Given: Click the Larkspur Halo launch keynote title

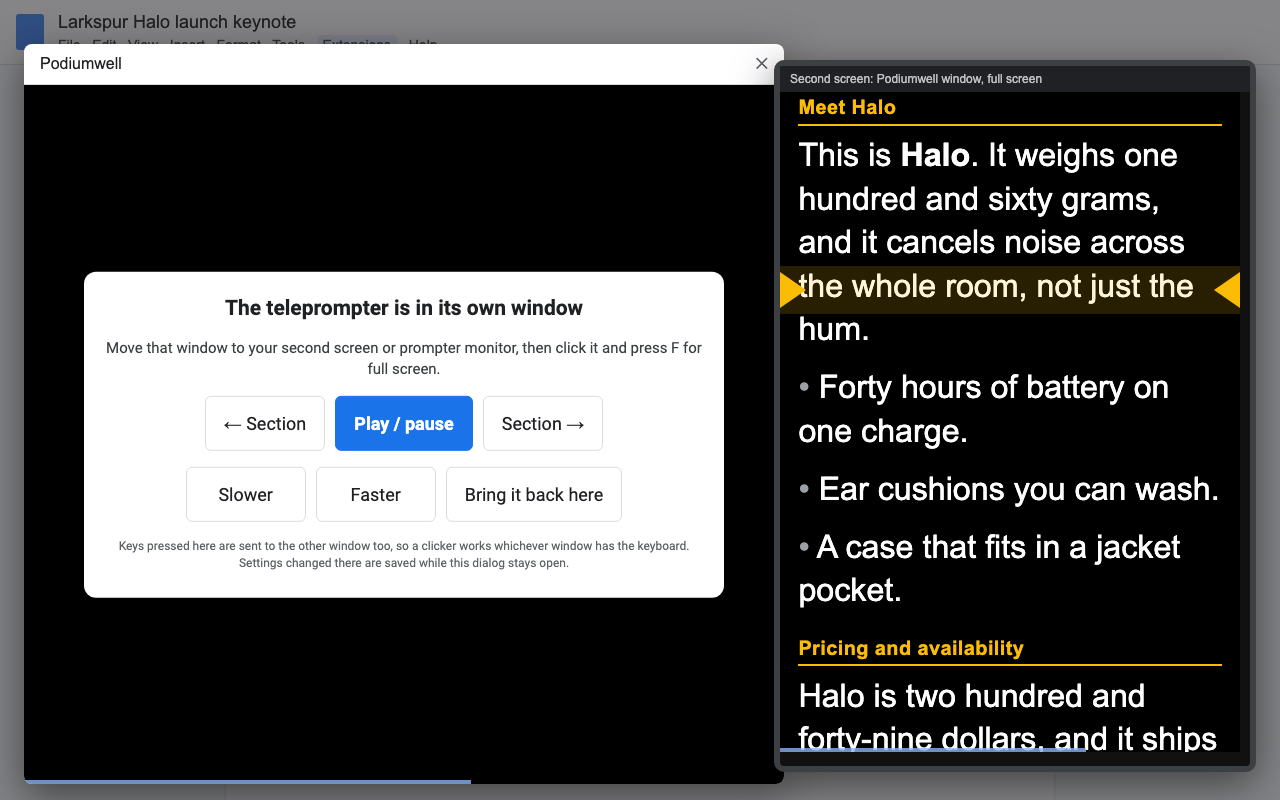Looking at the screenshot, I should point(177,22).
